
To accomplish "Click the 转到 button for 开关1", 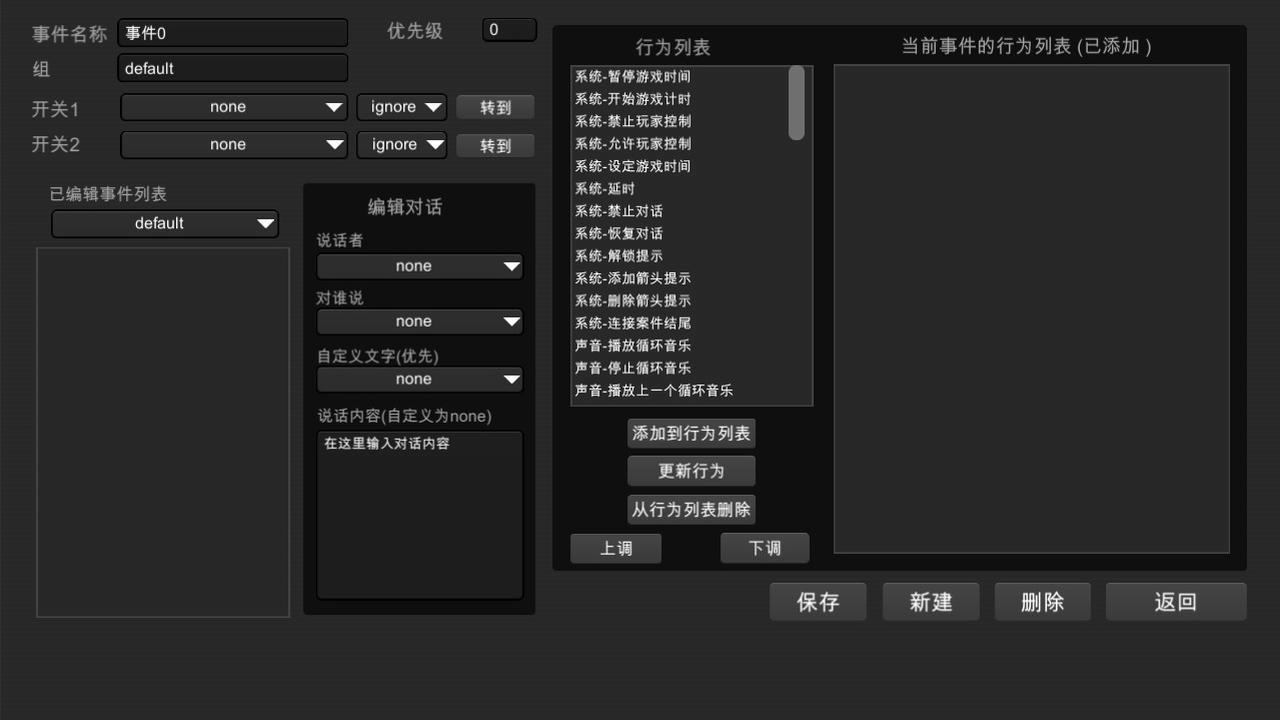I will tap(495, 107).
